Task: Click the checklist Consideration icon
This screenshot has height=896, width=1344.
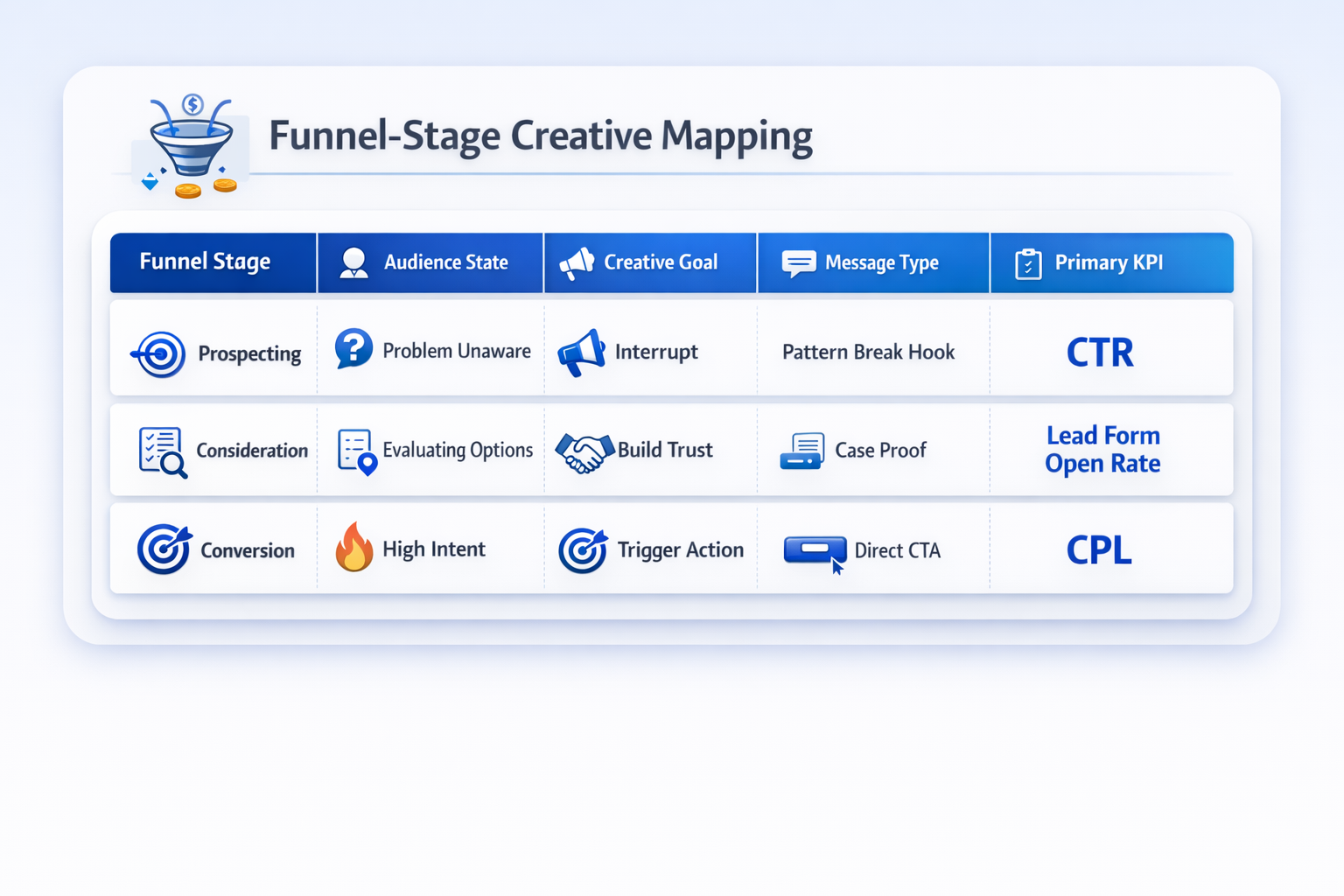Action: (x=163, y=451)
